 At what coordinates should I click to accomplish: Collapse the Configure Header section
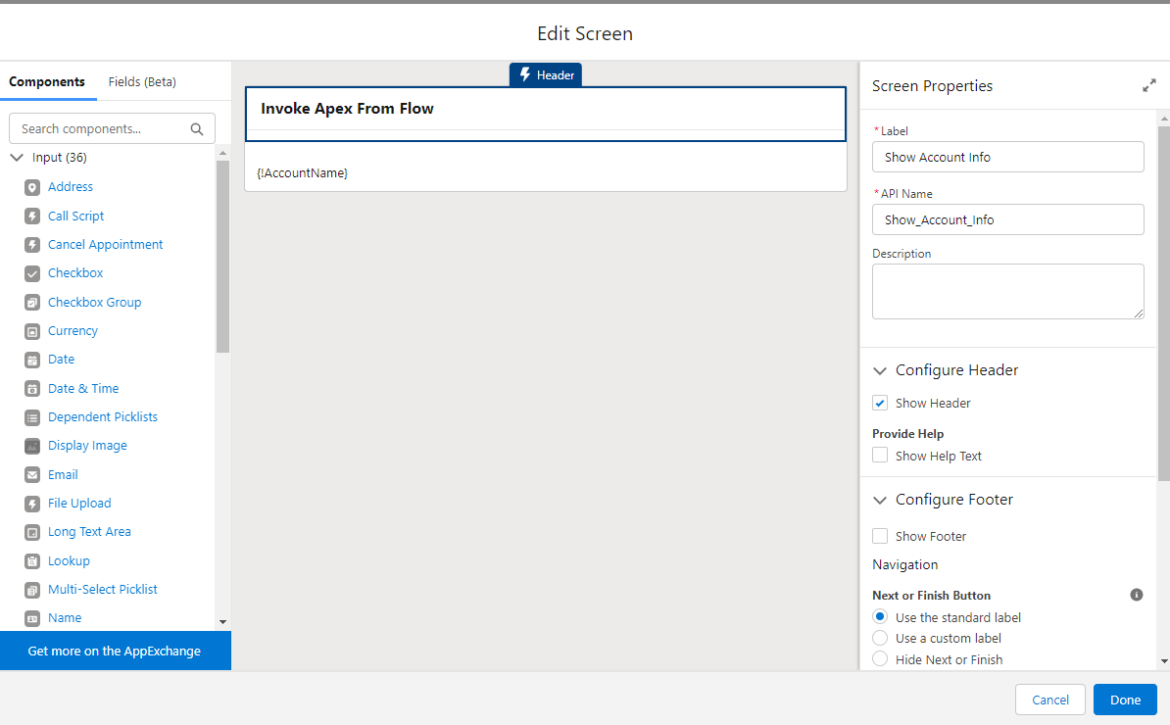pyautogui.click(x=879, y=370)
